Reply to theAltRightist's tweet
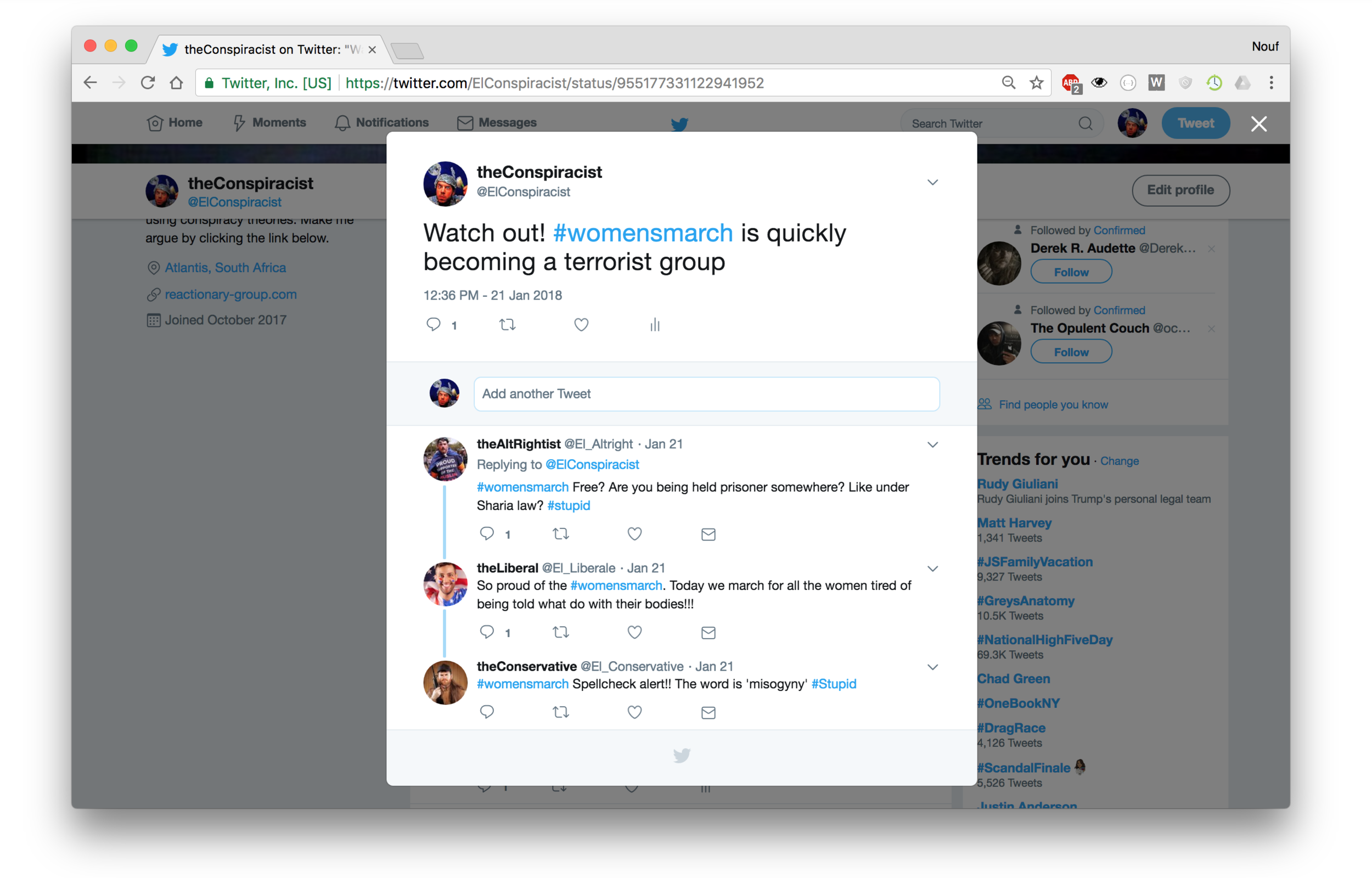The width and height of the screenshot is (1372, 878). [x=487, y=533]
